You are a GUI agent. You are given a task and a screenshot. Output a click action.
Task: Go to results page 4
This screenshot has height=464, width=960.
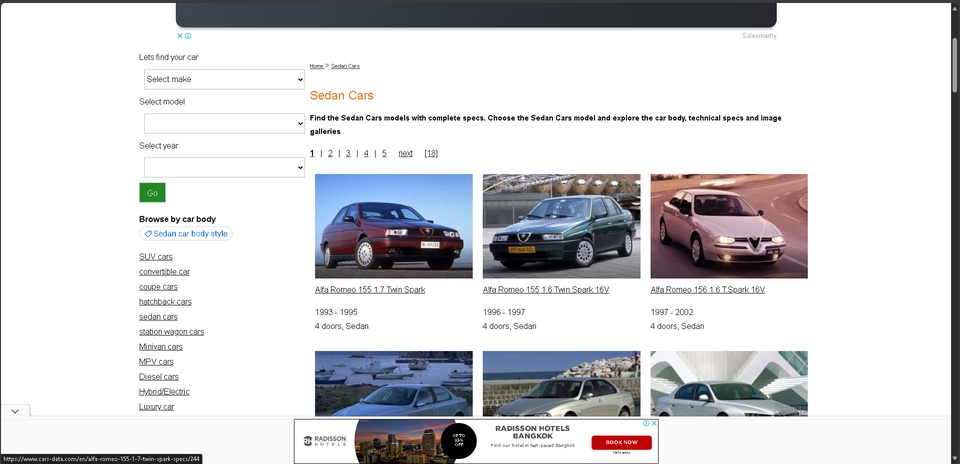(x=366, y=154)
